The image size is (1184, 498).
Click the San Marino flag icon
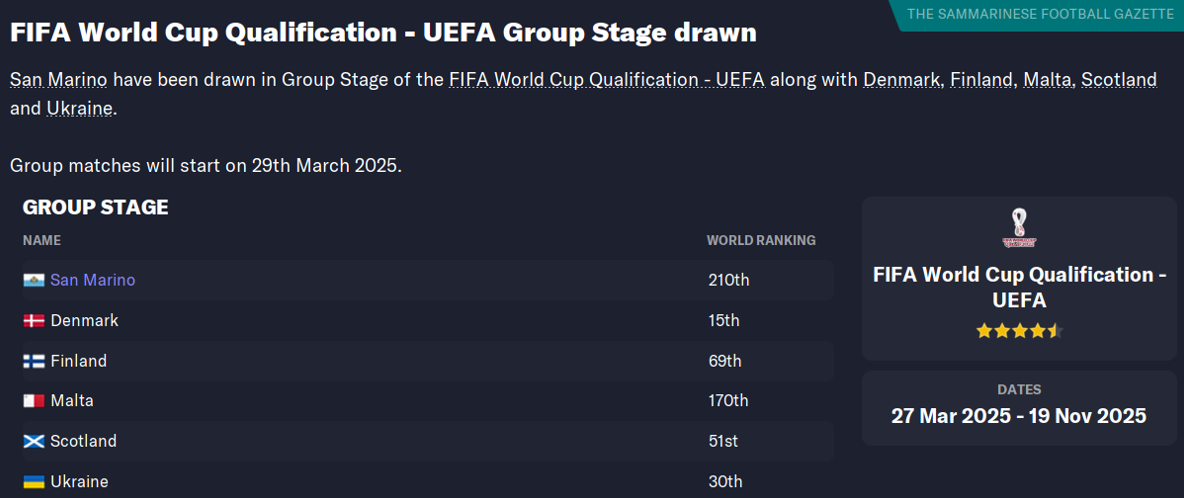pyautogui.click(x=34, y=281)
